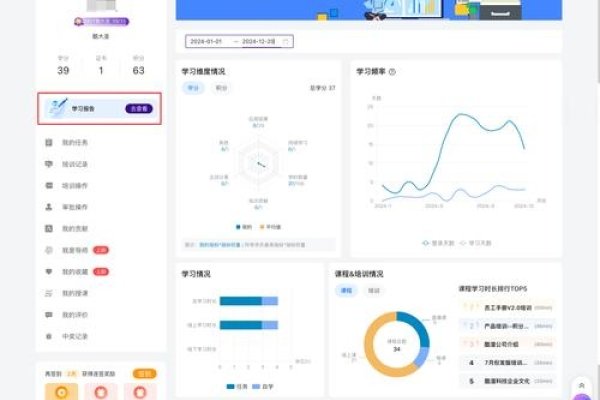Click the blue illustrated banner at top

point(369,10)
